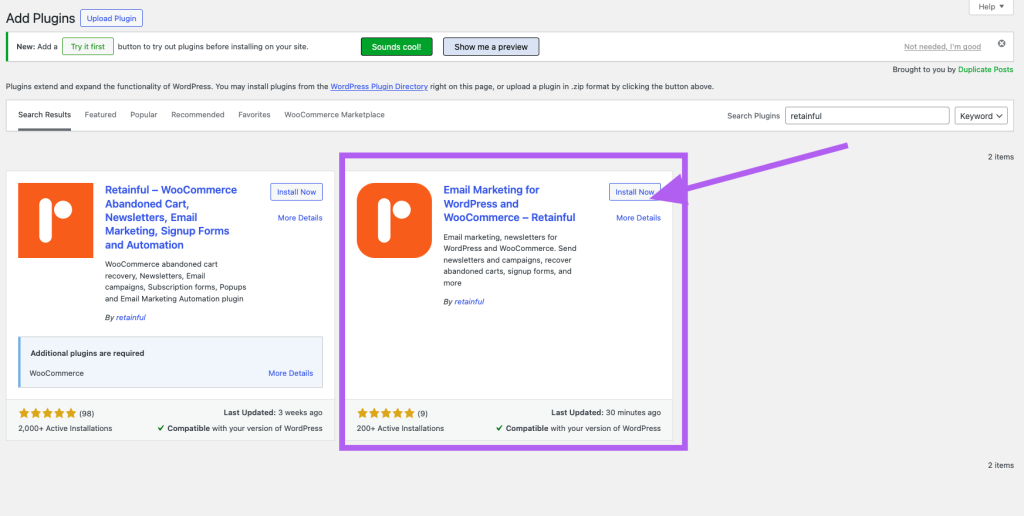Screen dimensions: 1024x516
Task: Click the Upload Plugin button
Action: point(113,18)
